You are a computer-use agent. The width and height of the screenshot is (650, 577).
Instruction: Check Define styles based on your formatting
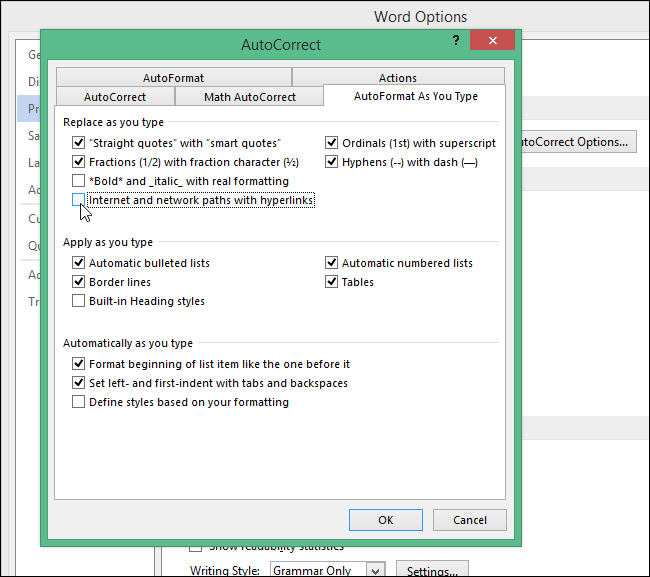tap(79, 402)
